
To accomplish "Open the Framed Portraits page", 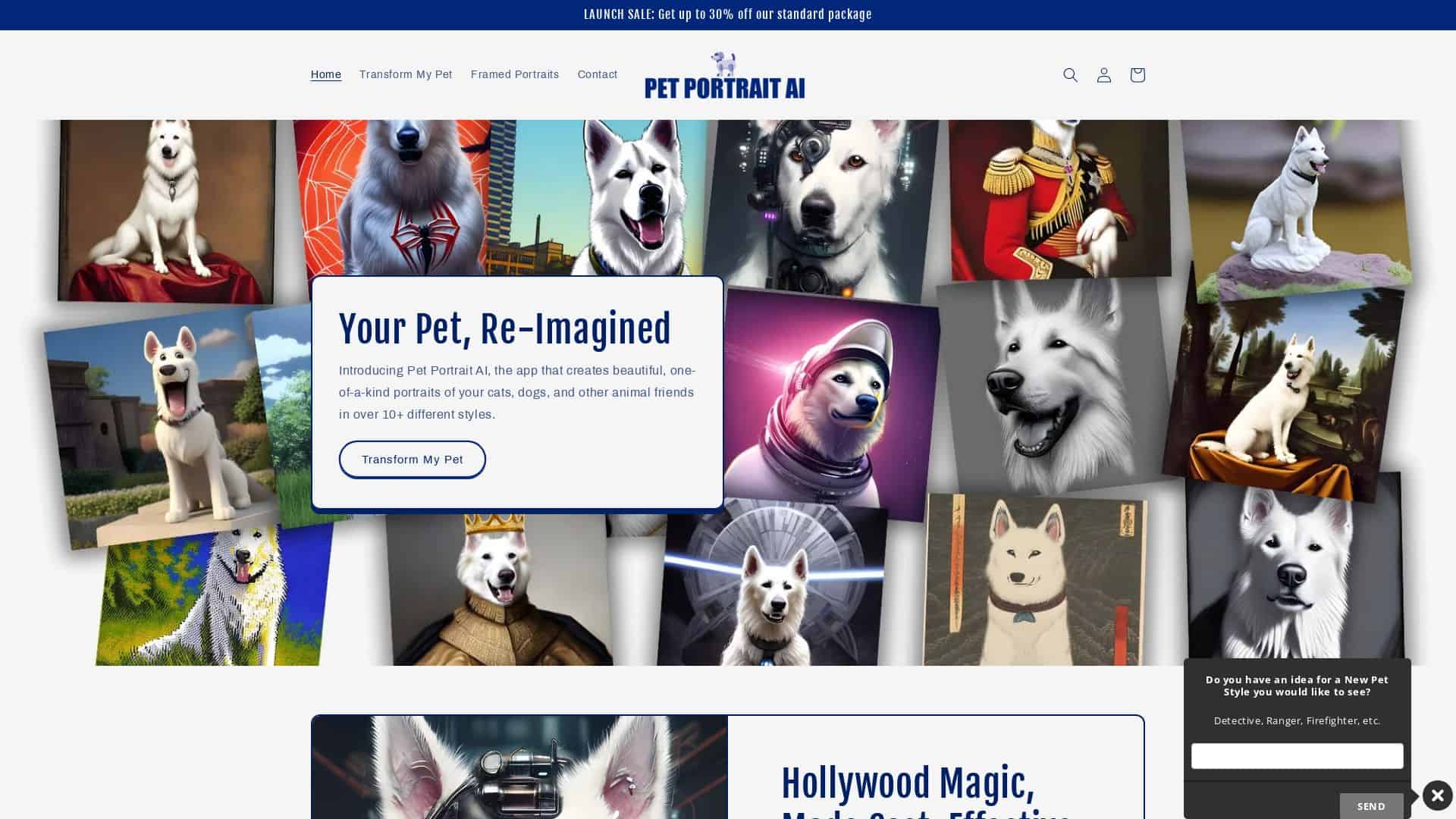I will tap(515, 74).
